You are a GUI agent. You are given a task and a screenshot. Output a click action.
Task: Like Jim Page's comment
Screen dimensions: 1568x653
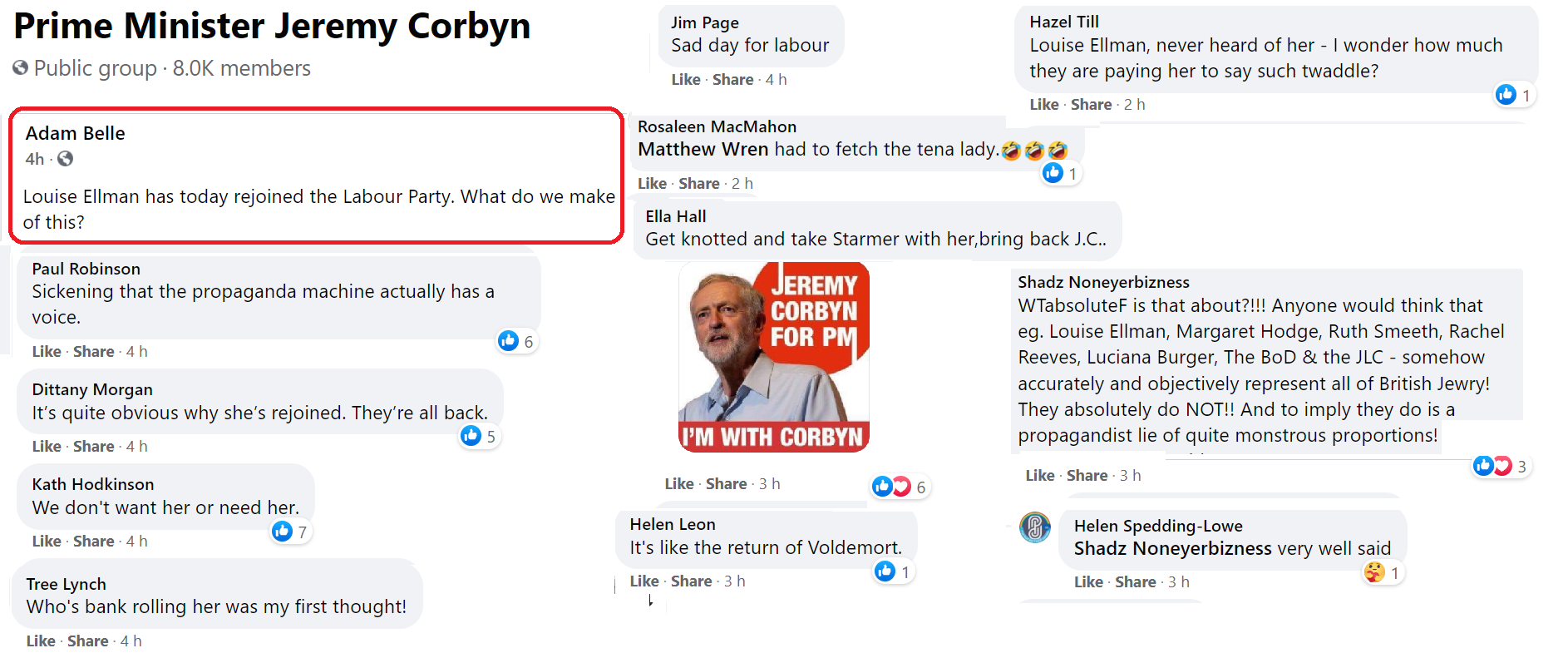[686, 80]
